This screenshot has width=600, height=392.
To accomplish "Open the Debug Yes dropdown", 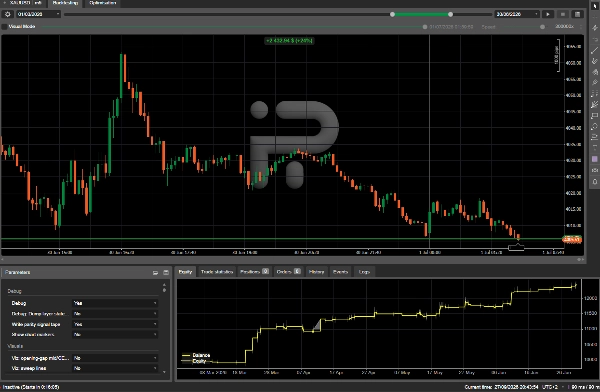I will (x=115, y=303).
